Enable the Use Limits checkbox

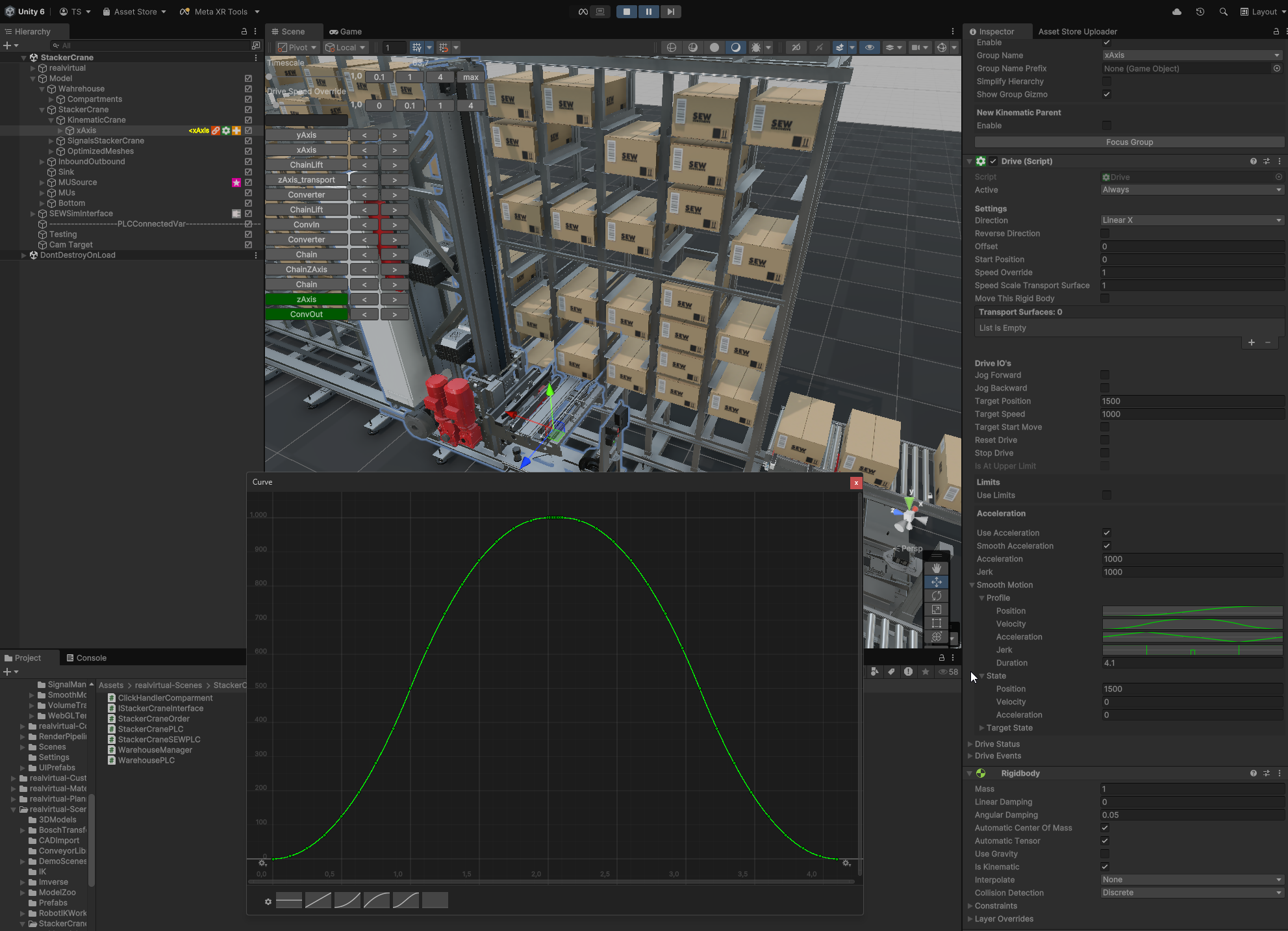[1106, 495]
